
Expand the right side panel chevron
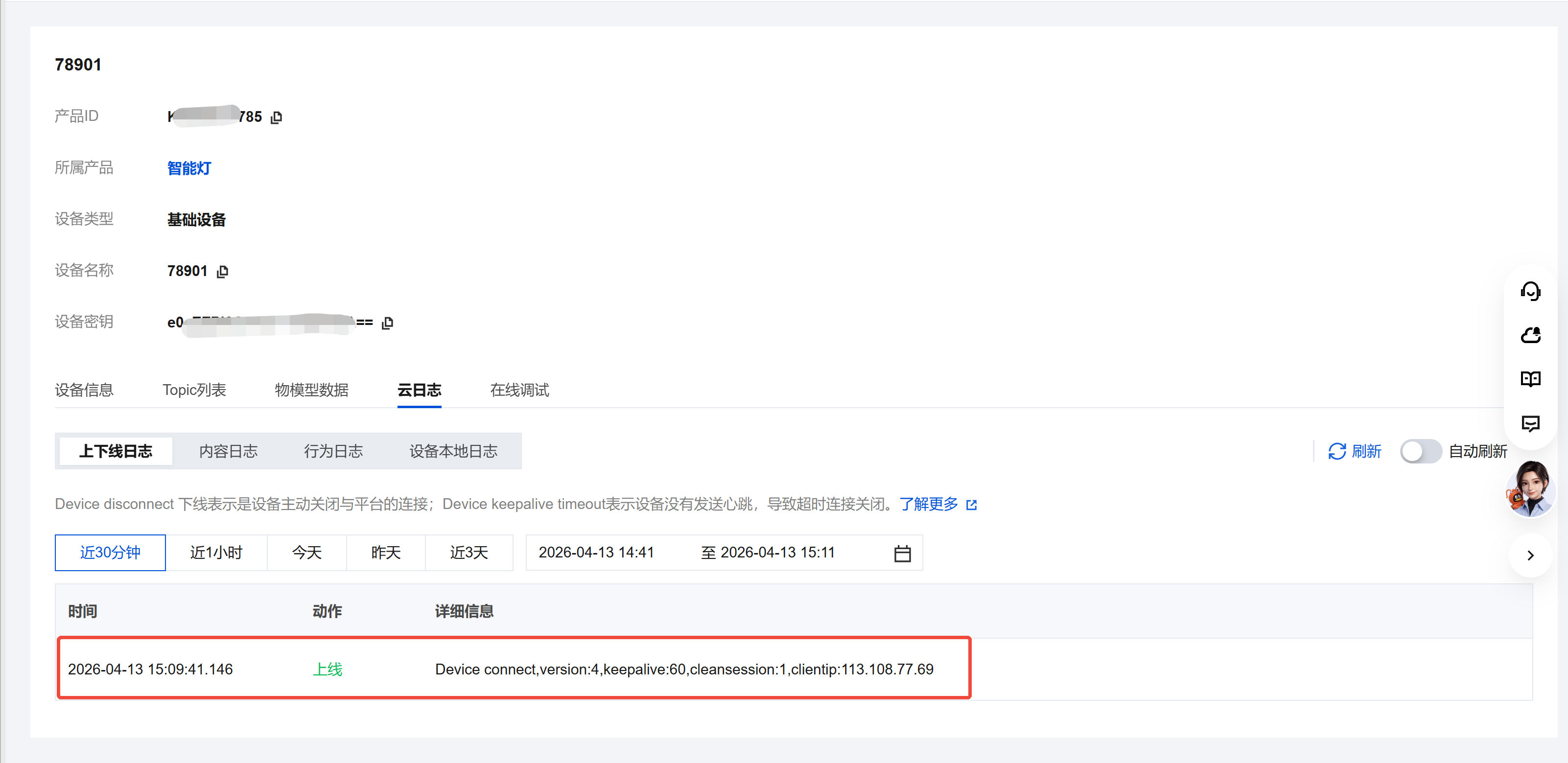tap(1530, 555)
